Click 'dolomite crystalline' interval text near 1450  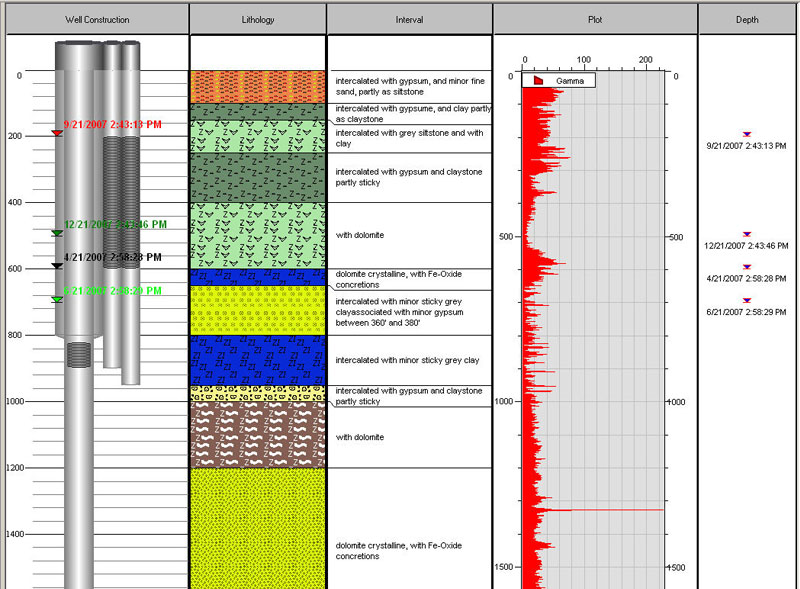pos(398,551)
